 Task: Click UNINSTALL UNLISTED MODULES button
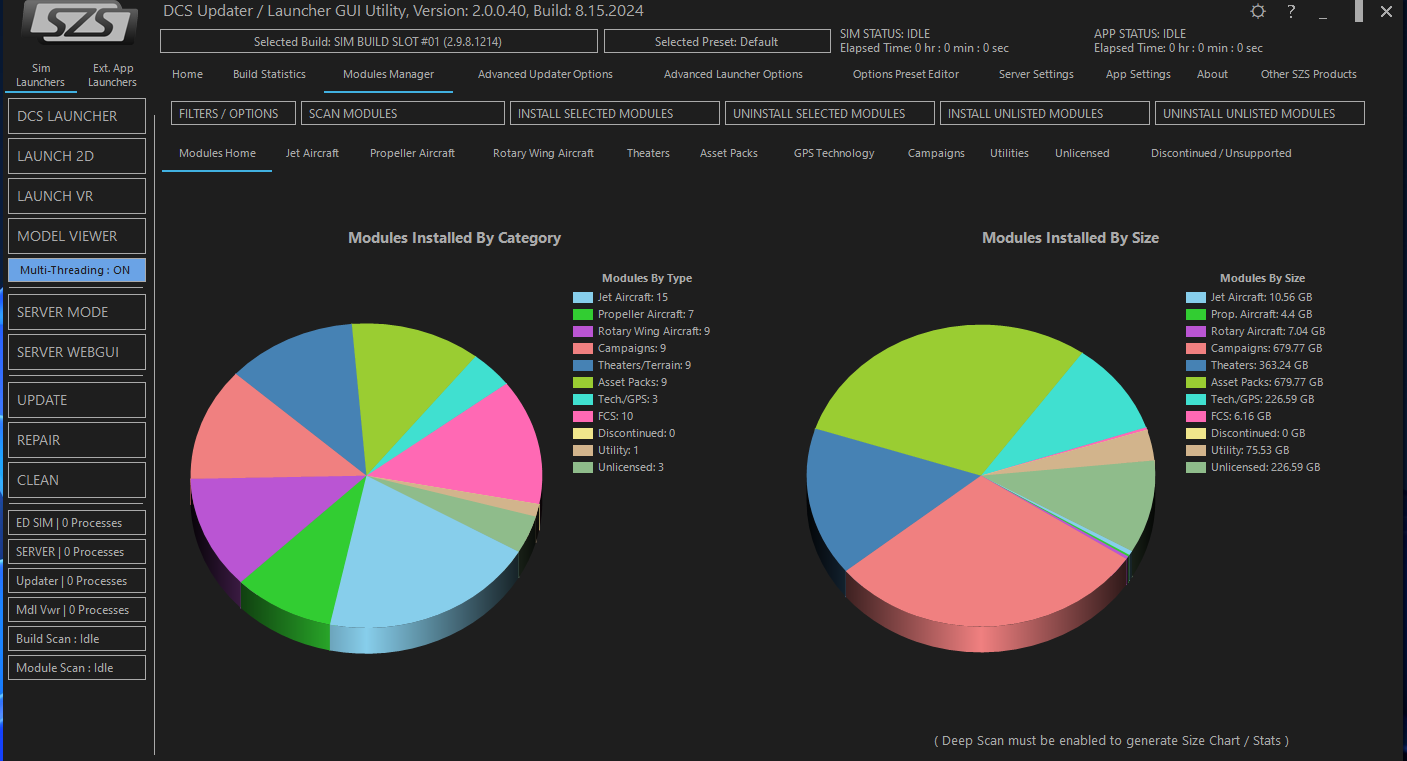(1260, 113)
